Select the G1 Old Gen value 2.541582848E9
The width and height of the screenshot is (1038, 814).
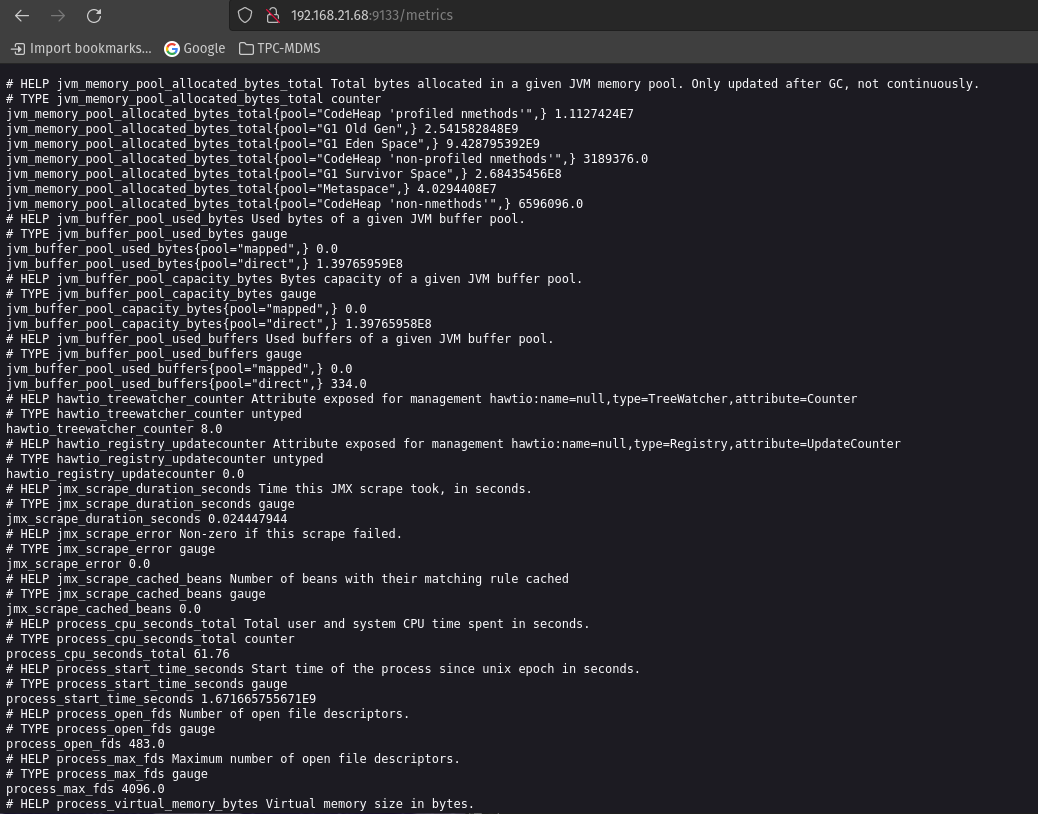[471, 128]
